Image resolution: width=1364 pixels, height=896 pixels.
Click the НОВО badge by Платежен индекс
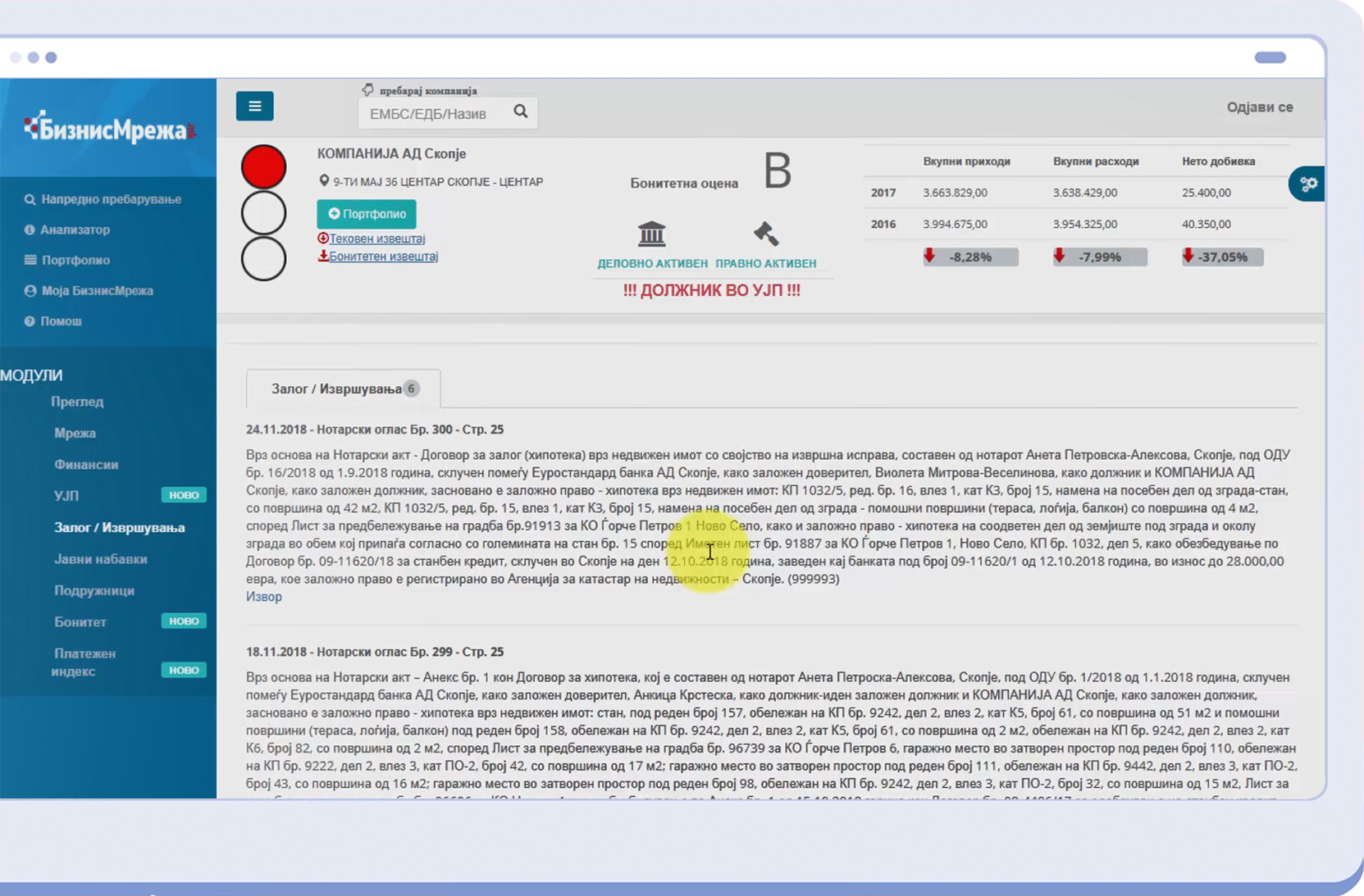(x=184, y=671)
